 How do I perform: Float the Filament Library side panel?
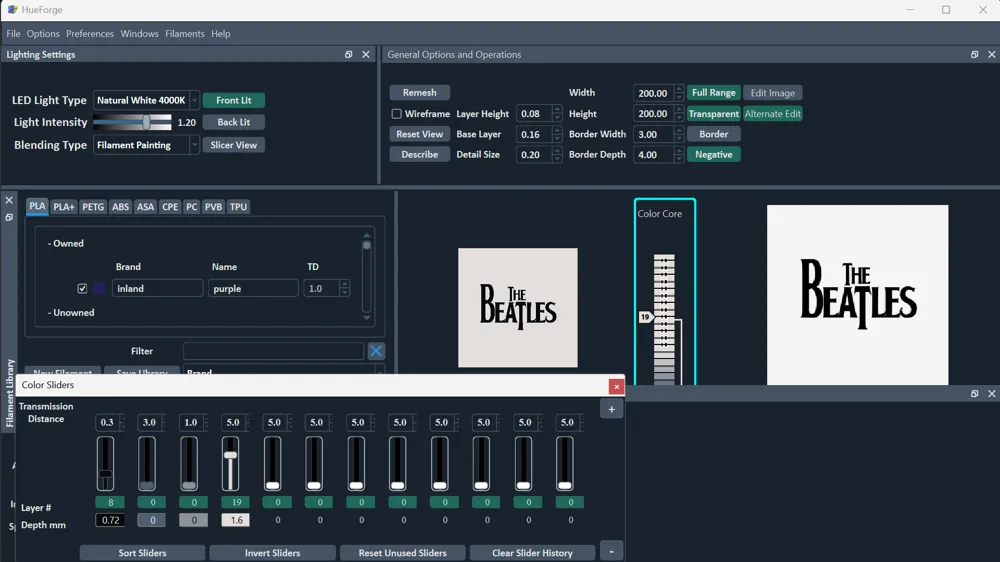tap(9, 217)
